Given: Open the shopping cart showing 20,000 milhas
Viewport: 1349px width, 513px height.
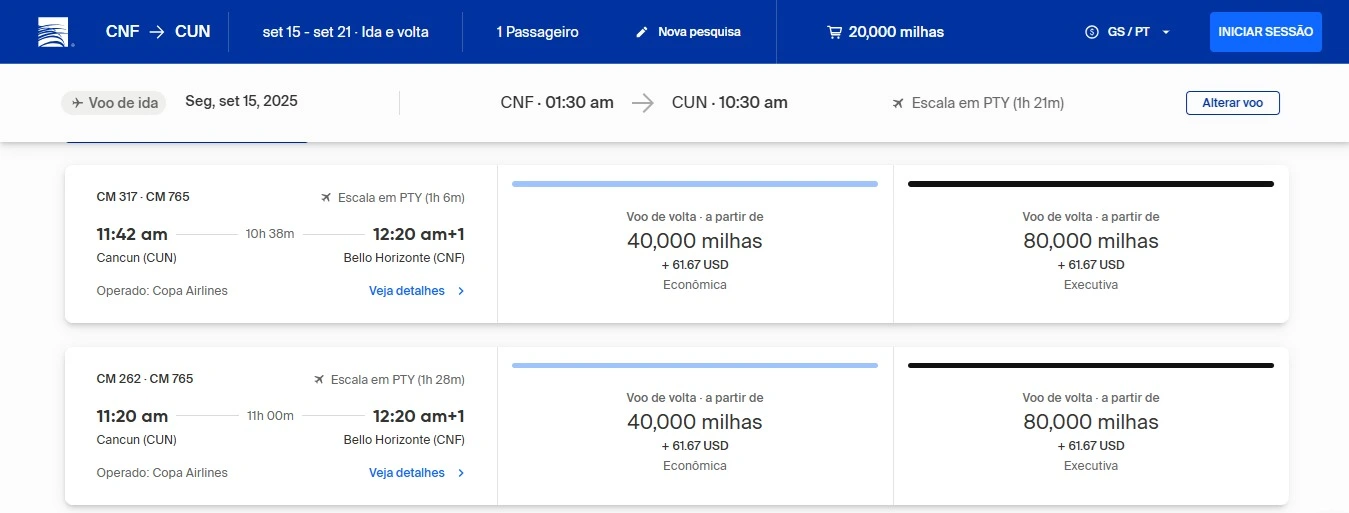Looking at the screenshot, I should point(834,32).
